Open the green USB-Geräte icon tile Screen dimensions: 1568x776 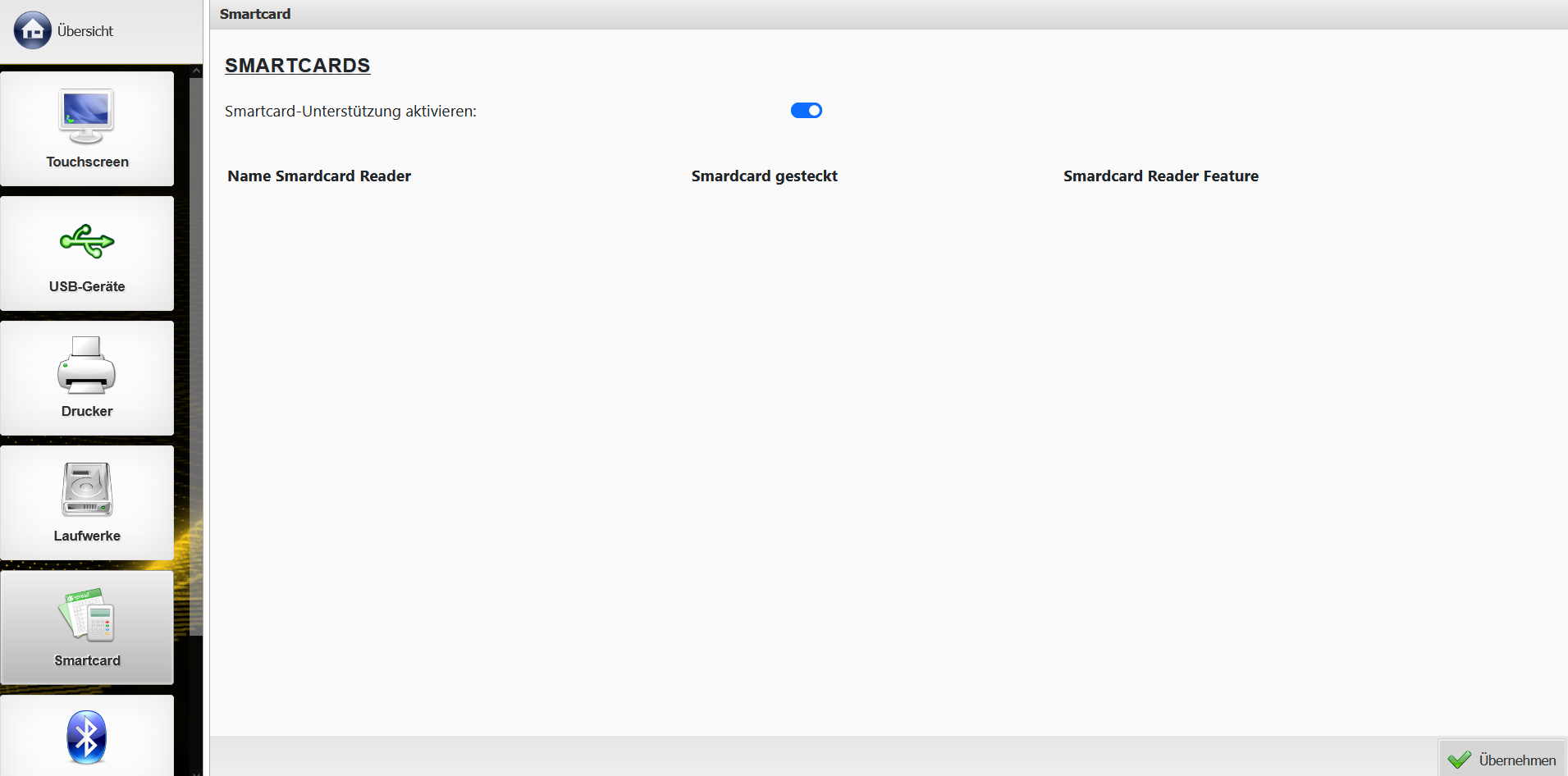(87, 253)
